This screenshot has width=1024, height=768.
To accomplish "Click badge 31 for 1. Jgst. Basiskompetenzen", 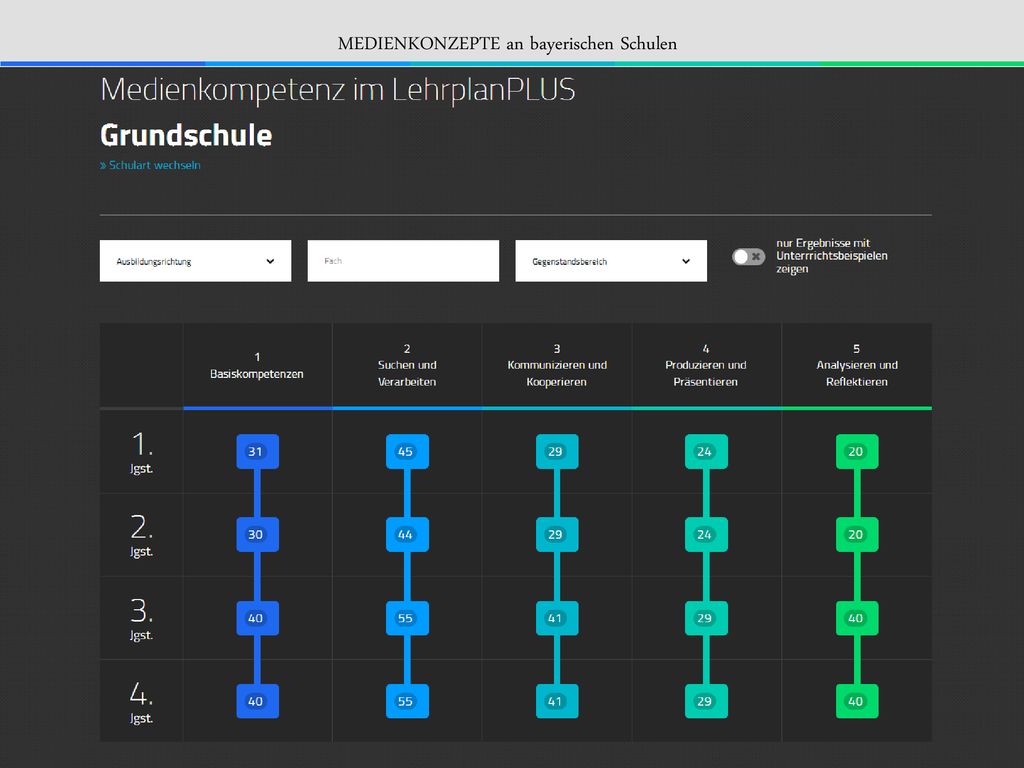I will [x=257, y=451].
